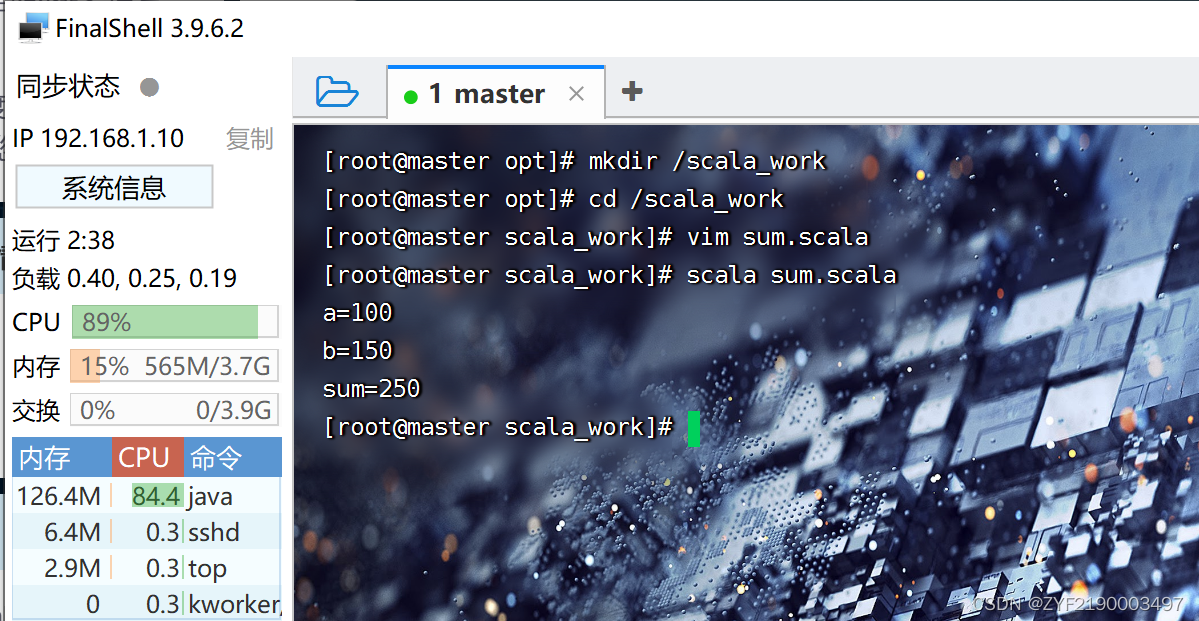
Task: Click the 84.4 CPU value for java
Action: pyautogui.click(x=157, y=496)
